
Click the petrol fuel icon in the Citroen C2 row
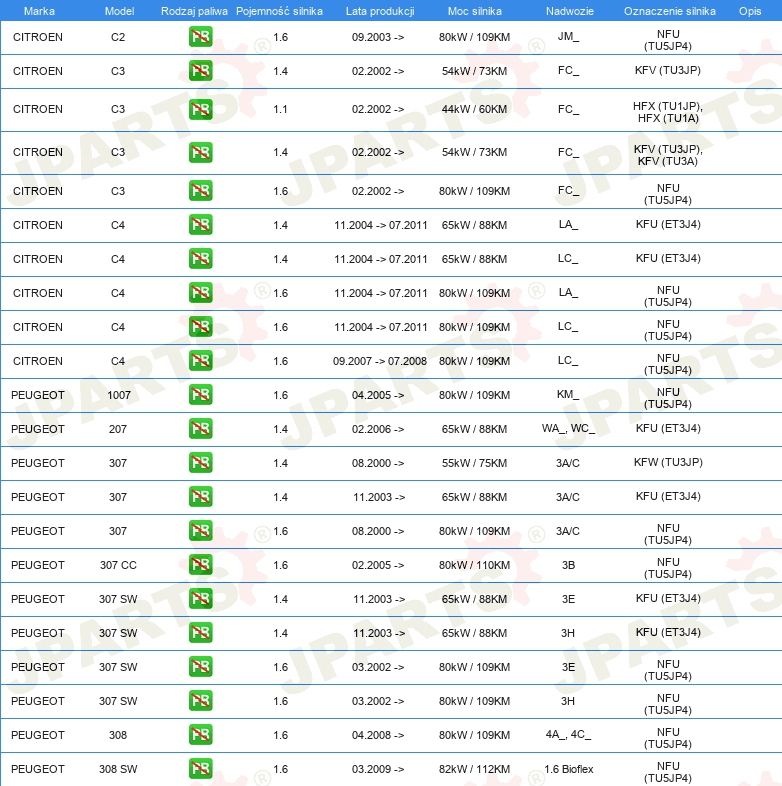201,37
